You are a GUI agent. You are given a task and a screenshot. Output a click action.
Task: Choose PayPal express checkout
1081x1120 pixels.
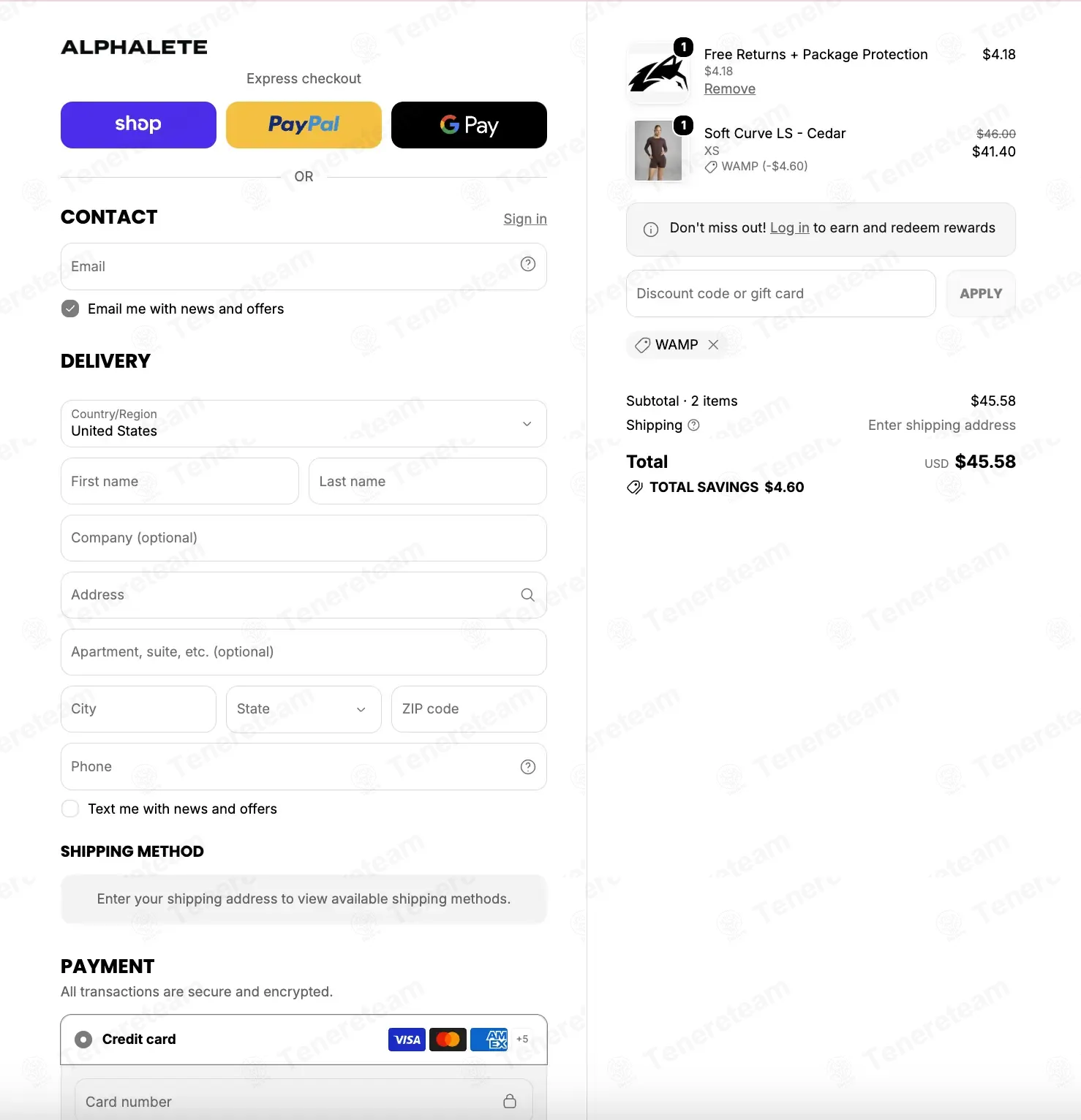pos(304,125)
